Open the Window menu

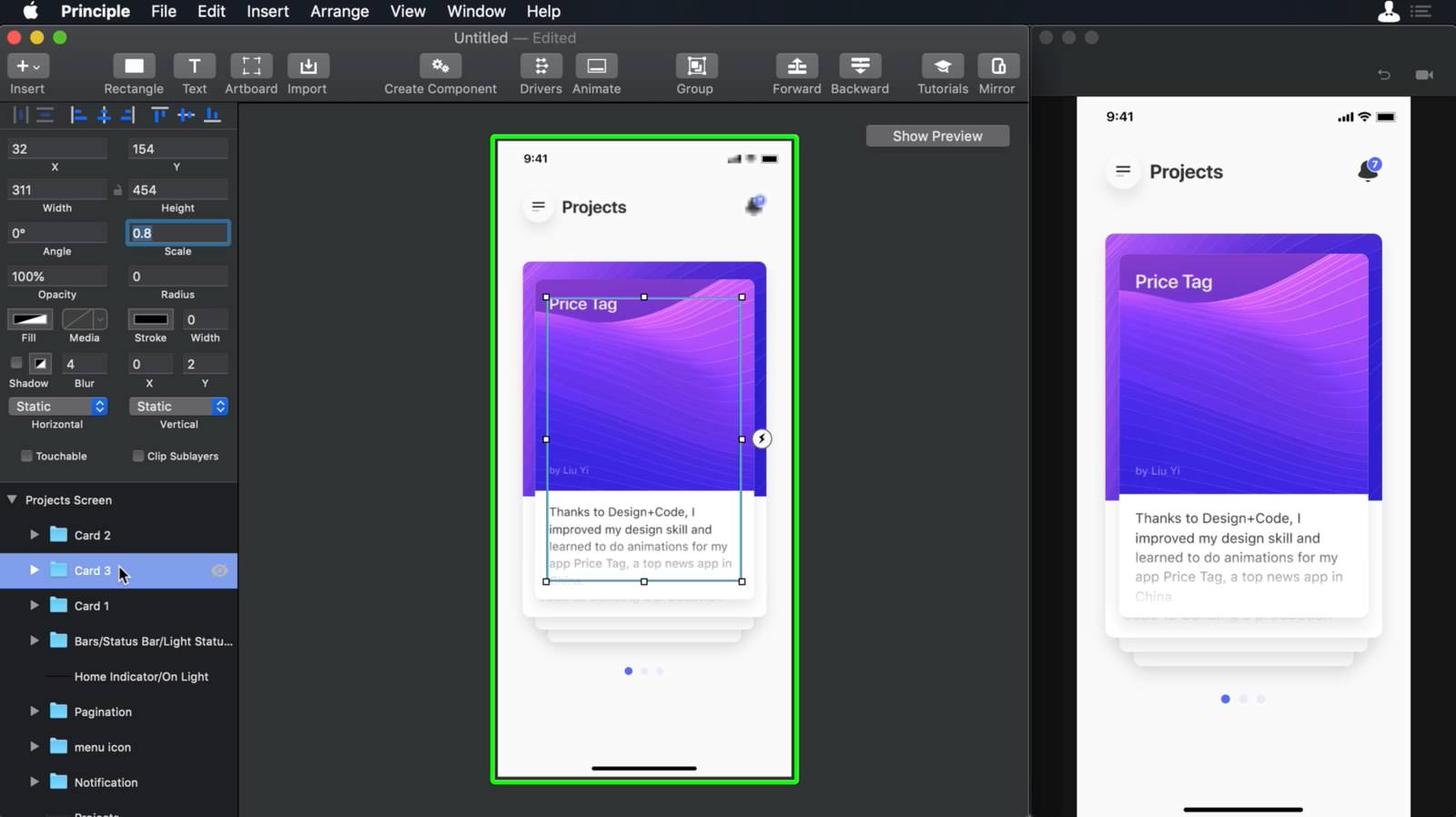[476, 12]
